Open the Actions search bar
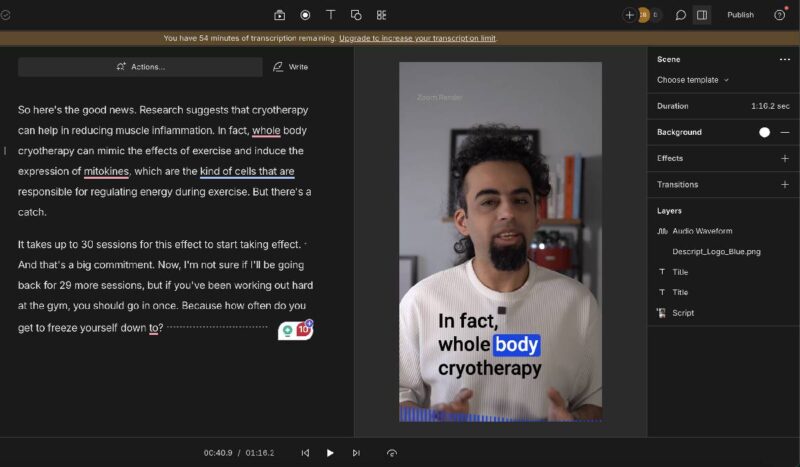Viewport: 800px width, 467px height. tap(140, 67)
